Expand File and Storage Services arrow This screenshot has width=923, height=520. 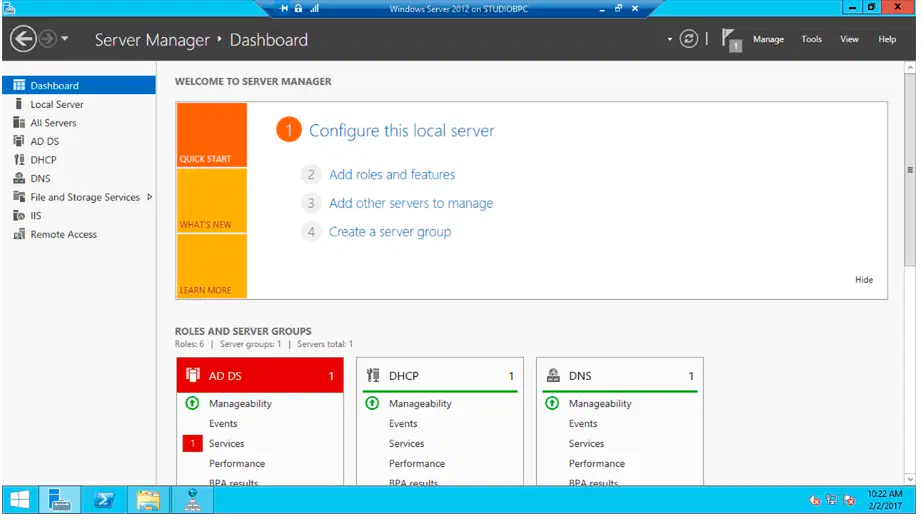tap(150, 197)
